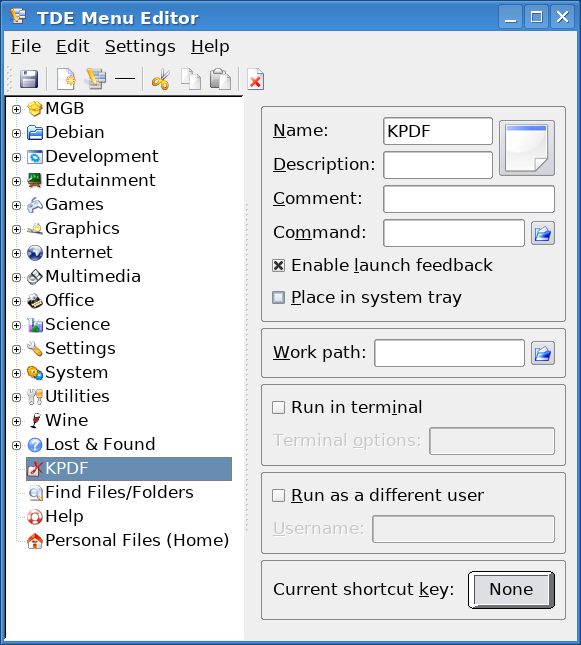Click the Copy toolbar icon
The width and height of the screenshot is (581, 645).
tap(191, 79)
